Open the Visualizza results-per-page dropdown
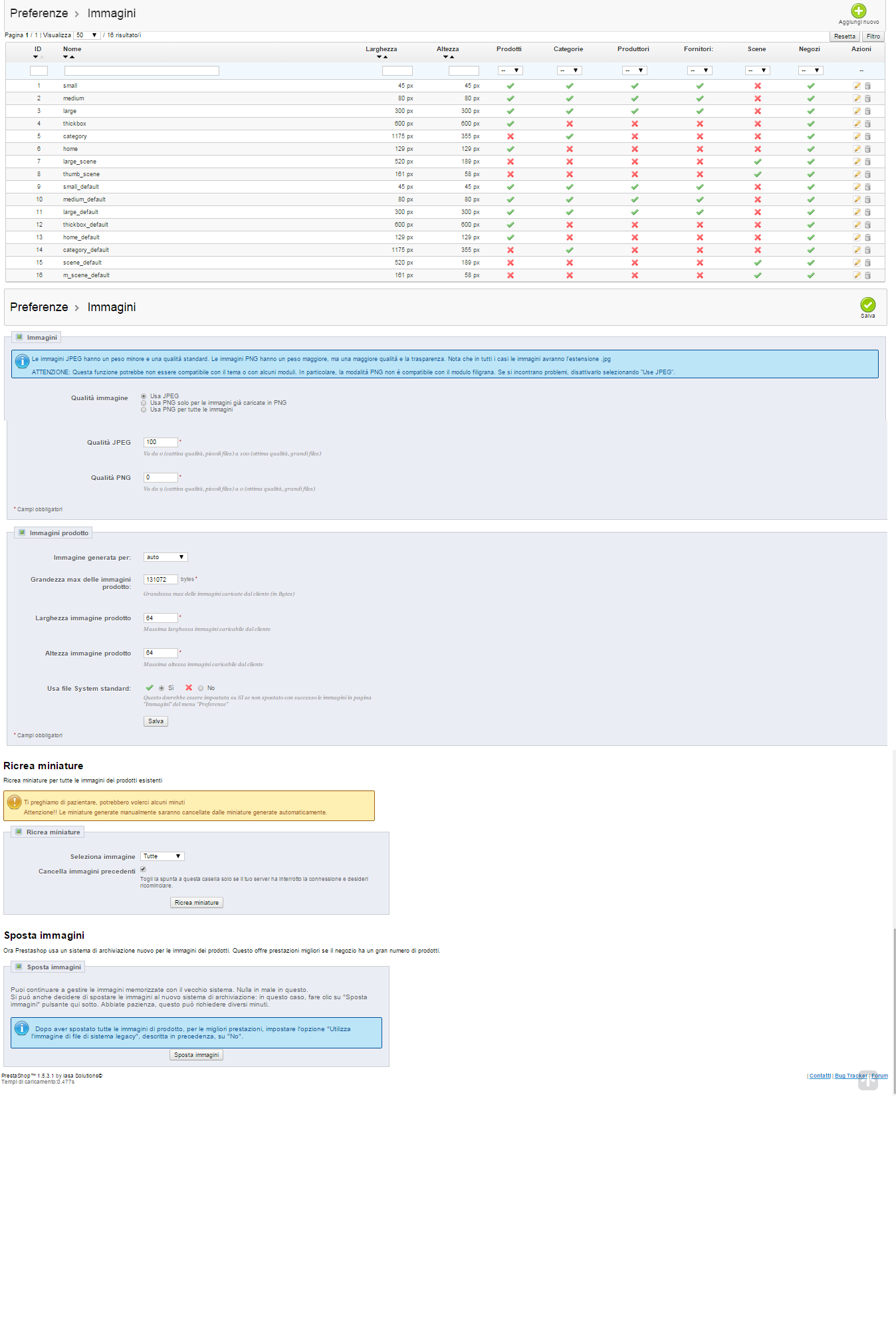Viewport: 896px width, 1327px height. coord(86,35)
